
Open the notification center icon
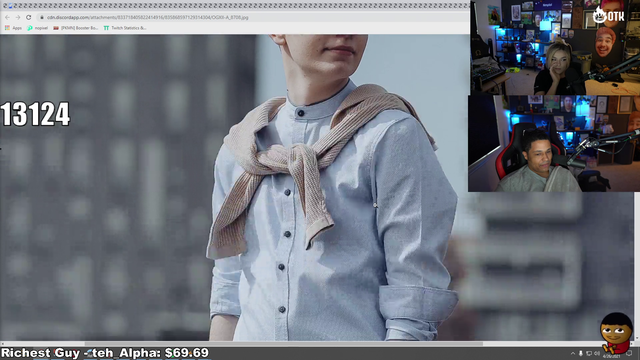click(629, 353)
